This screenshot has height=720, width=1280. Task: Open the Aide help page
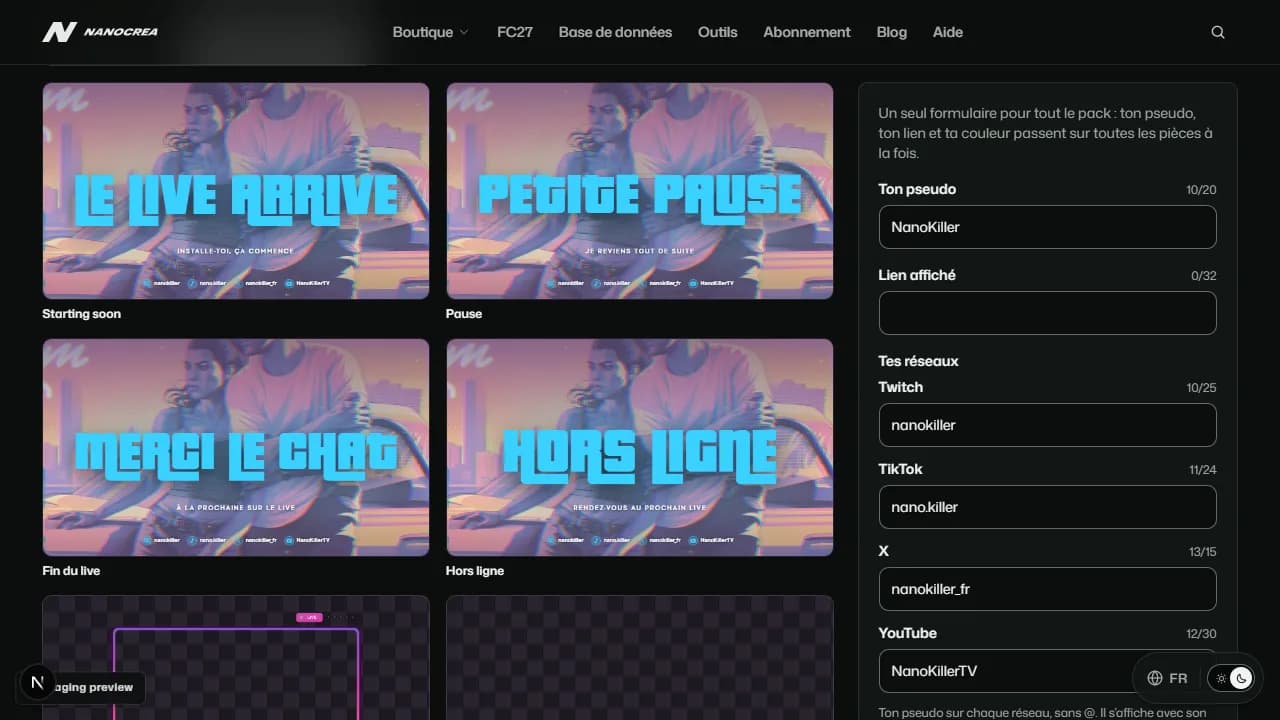click(948, 32)
